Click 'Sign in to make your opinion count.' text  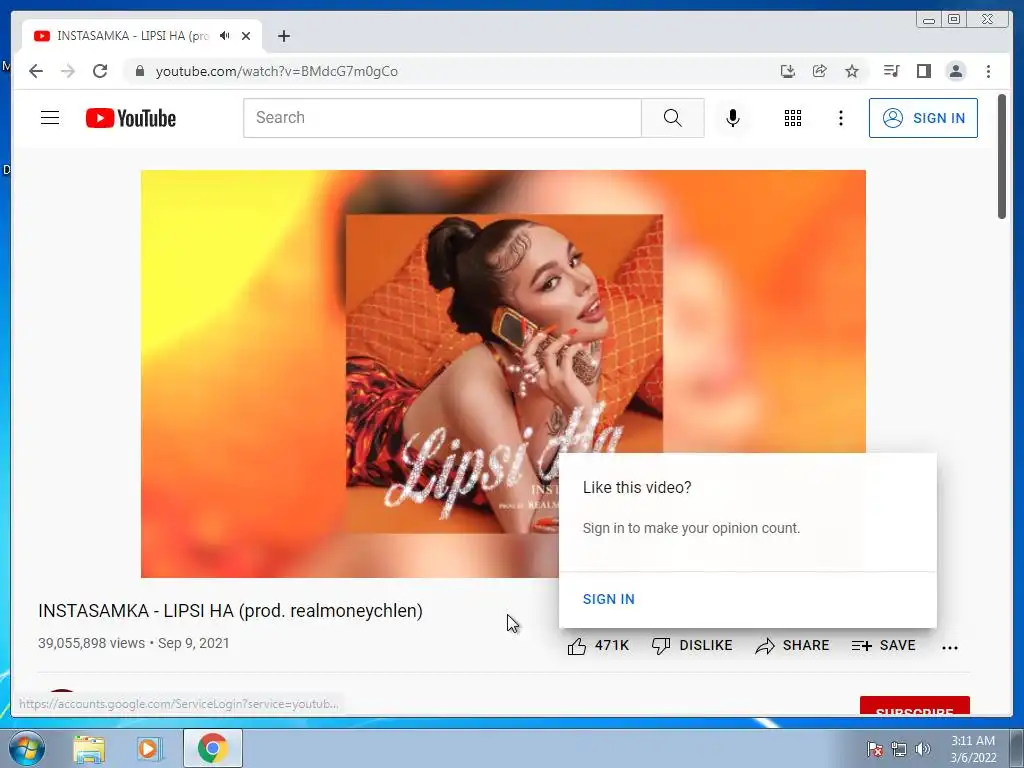(691, 528)
